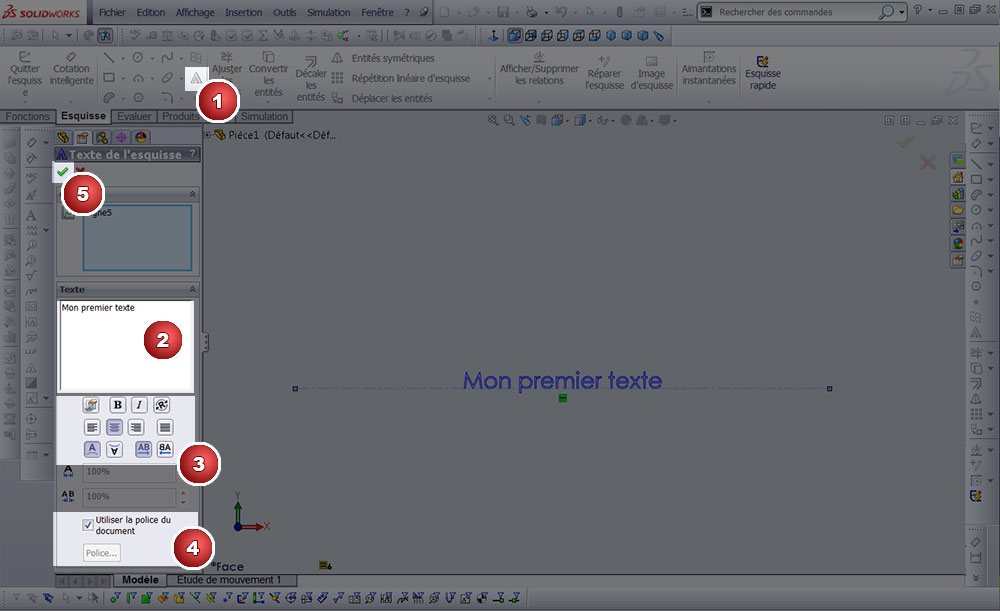1000x611 pixels.
Task: Switch to the Evaluer tab
Action: pyautogui.click(x=134, y=116)
